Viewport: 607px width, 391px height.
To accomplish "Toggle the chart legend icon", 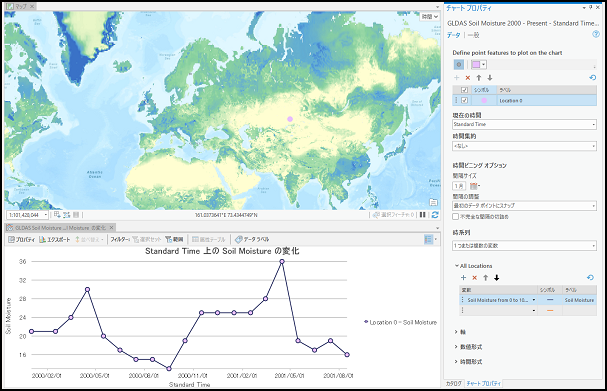I will click(x=428, y=240).
